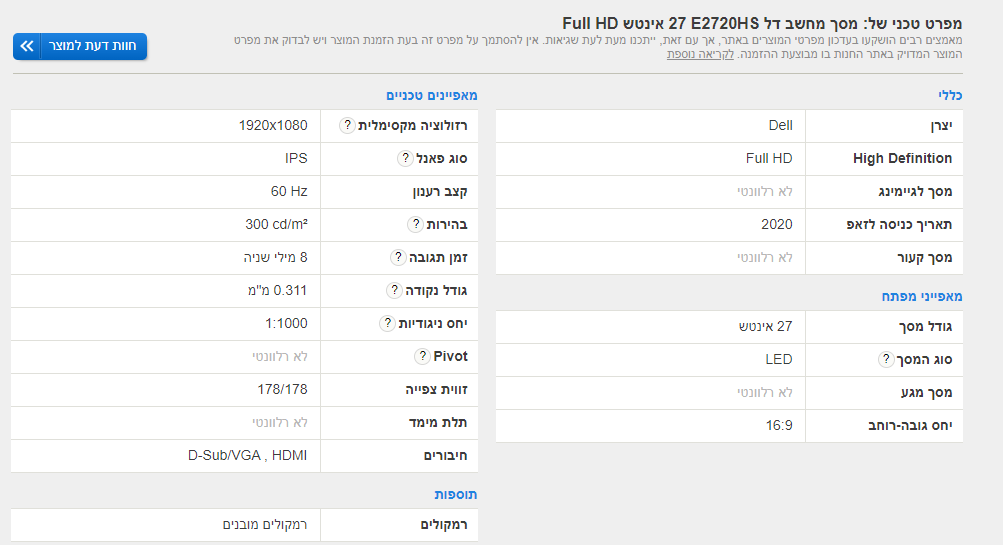Click the D-Sub/VGA , HDMI connections value
This screenshot has height=545, width=1003.
coord(248,455)
